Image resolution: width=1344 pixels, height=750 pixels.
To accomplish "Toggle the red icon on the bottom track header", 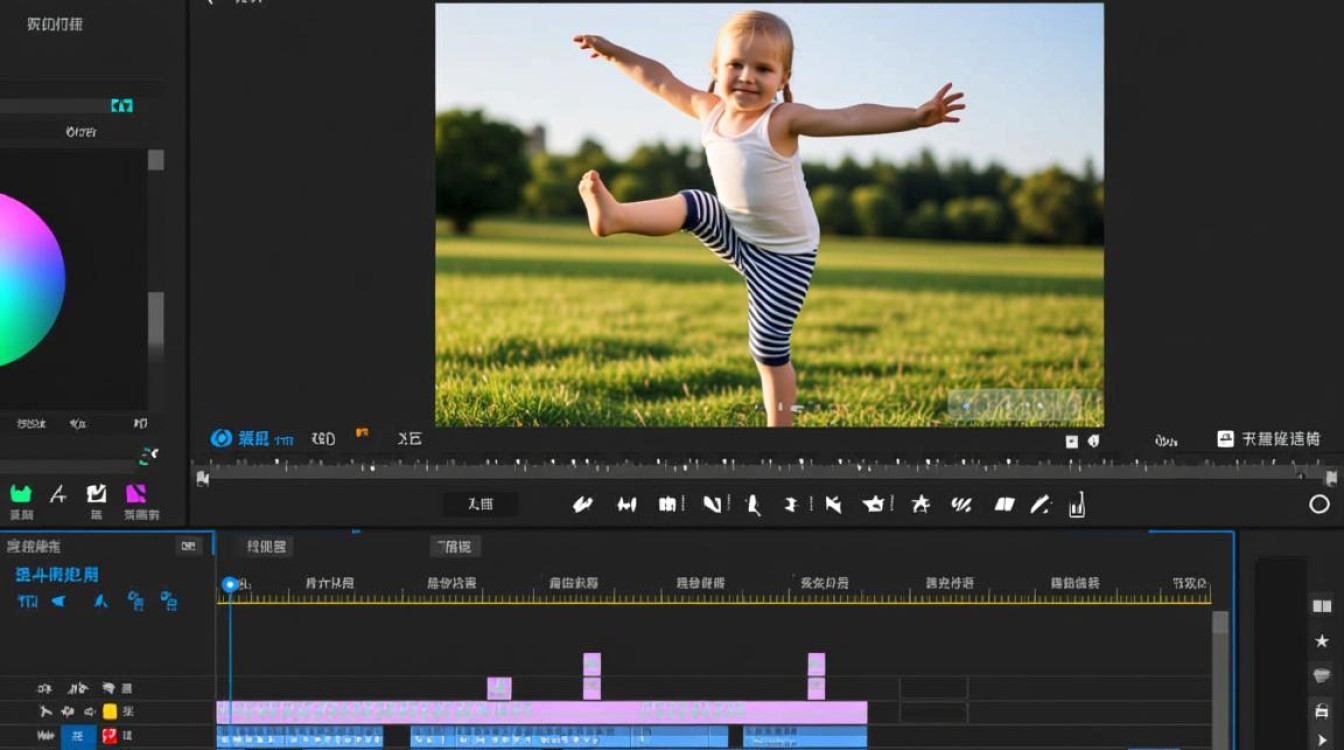I will tap(110, 737).
